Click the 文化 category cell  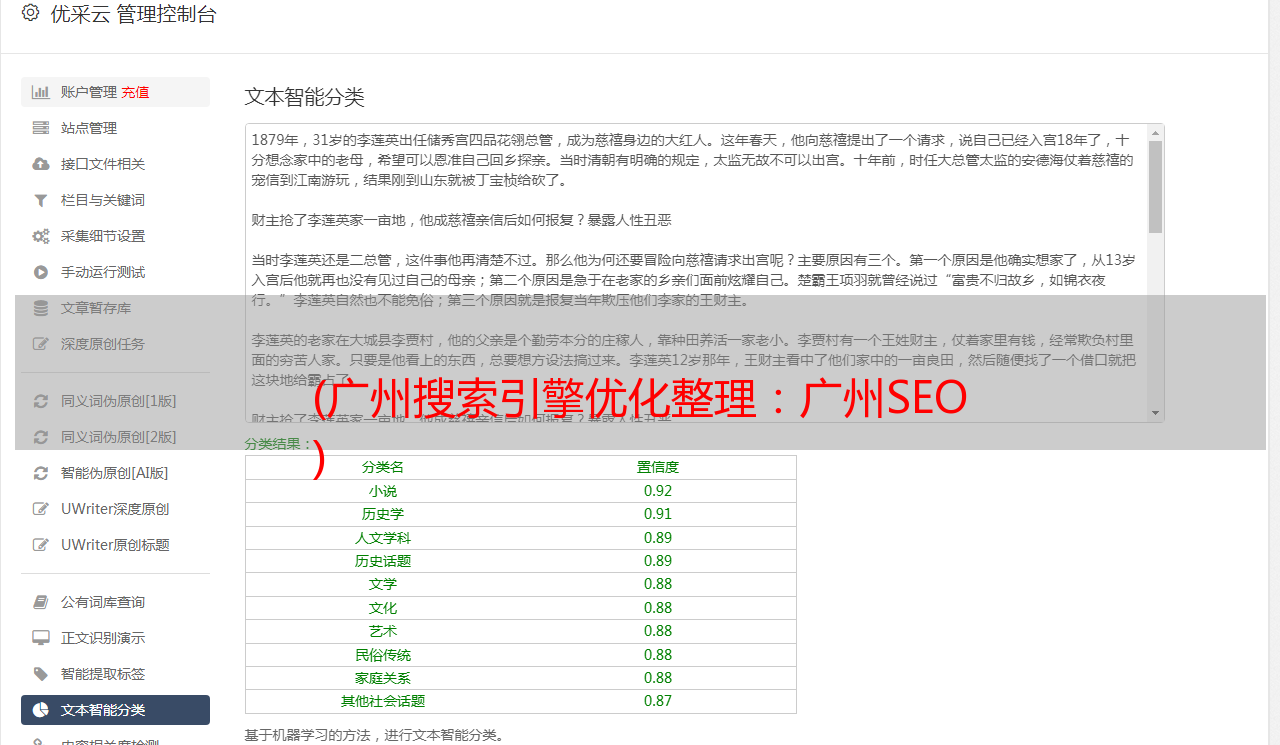coord(383,608)
